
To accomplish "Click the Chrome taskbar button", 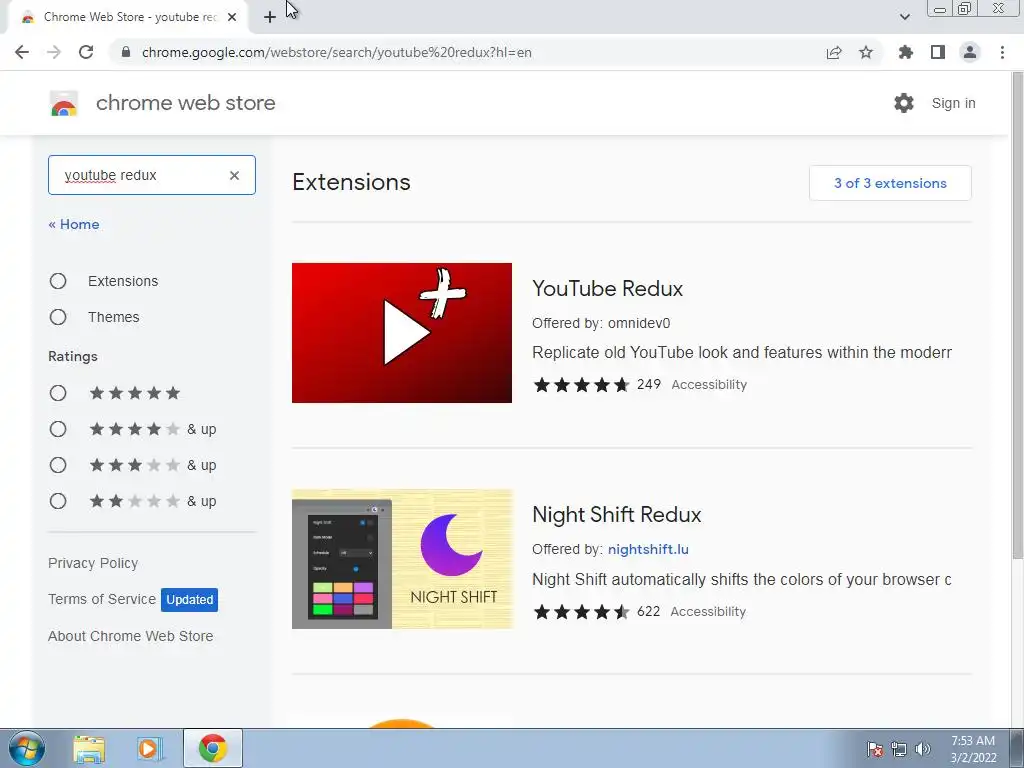I will (x=213, y=748).
